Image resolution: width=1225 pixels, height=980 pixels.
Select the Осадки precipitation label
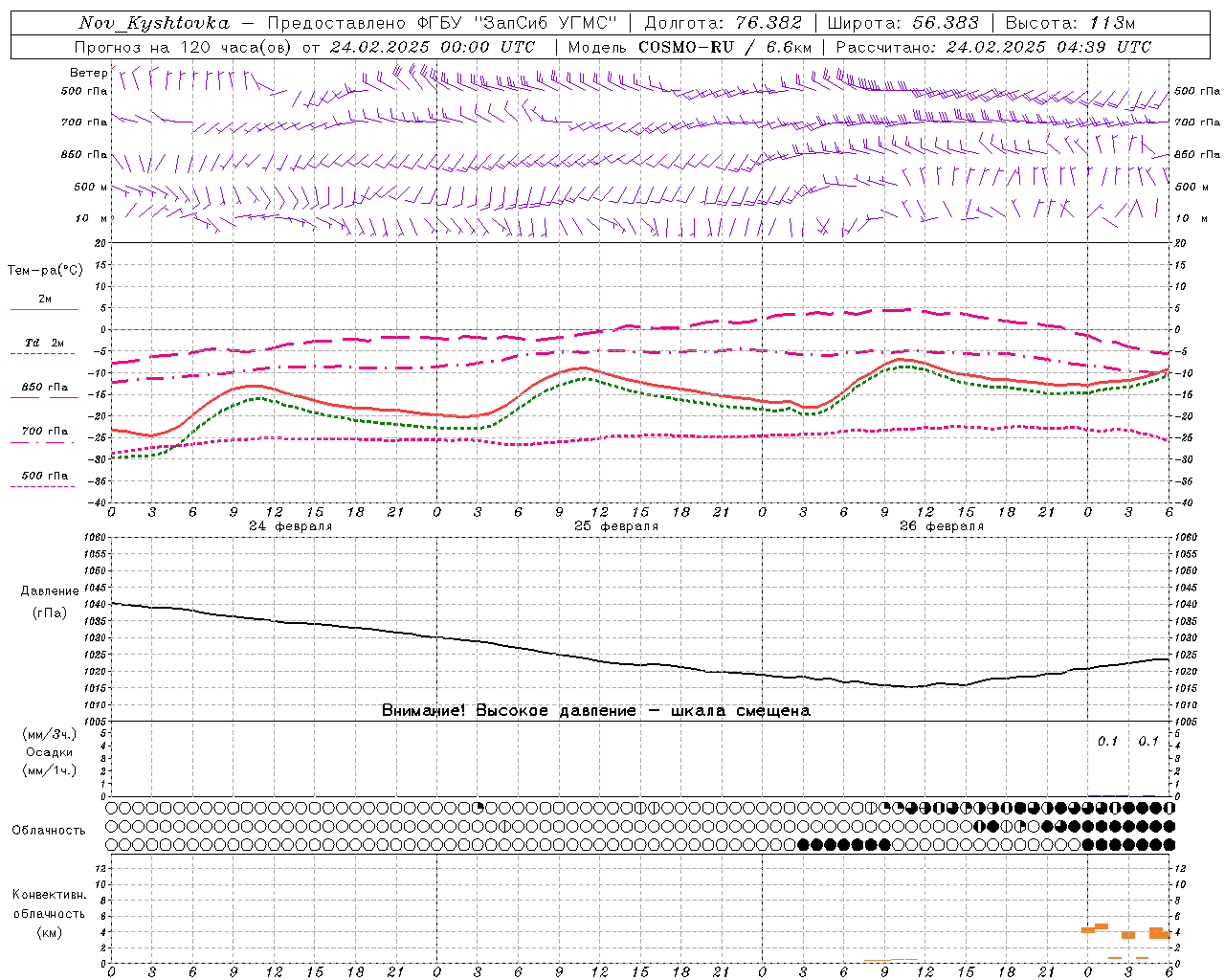click(x=50, y=752)
